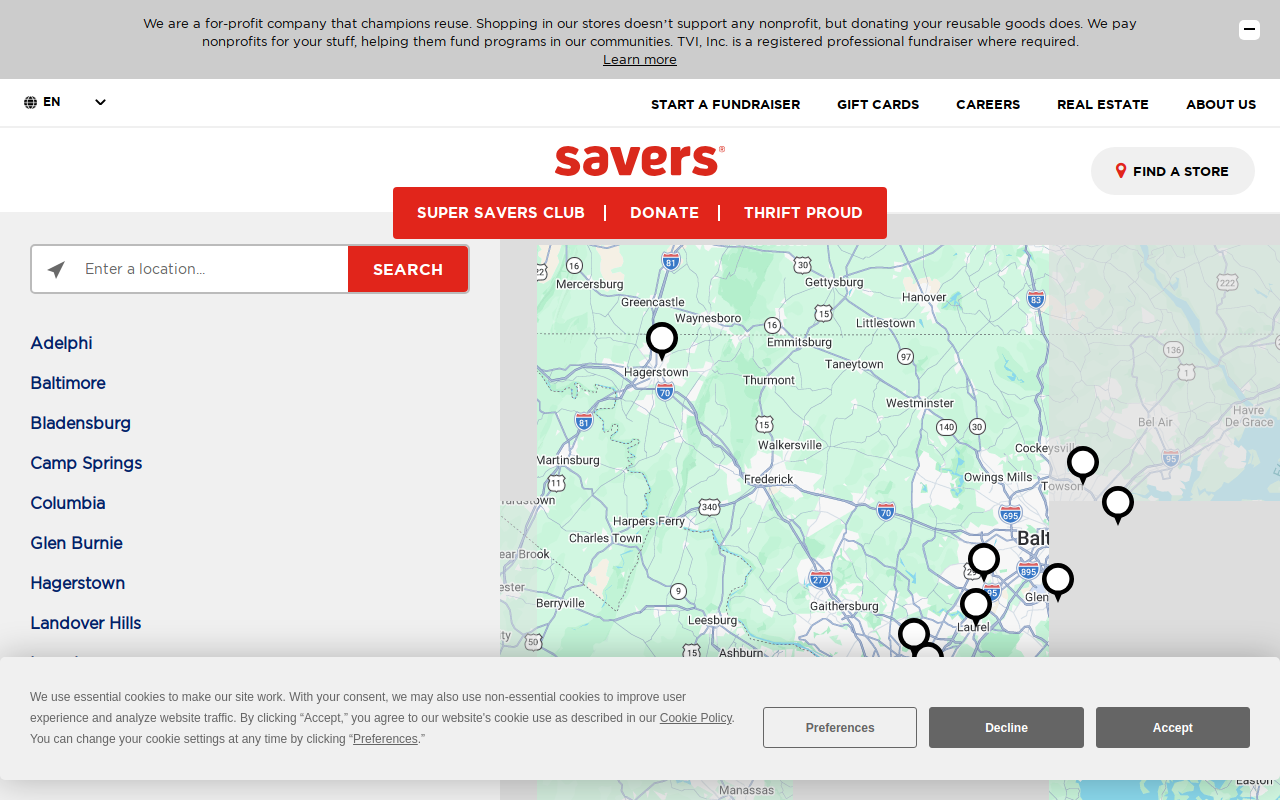Collapse the top banner with minus icon
1280x800 pixels.
click(x=1249, y=30)
